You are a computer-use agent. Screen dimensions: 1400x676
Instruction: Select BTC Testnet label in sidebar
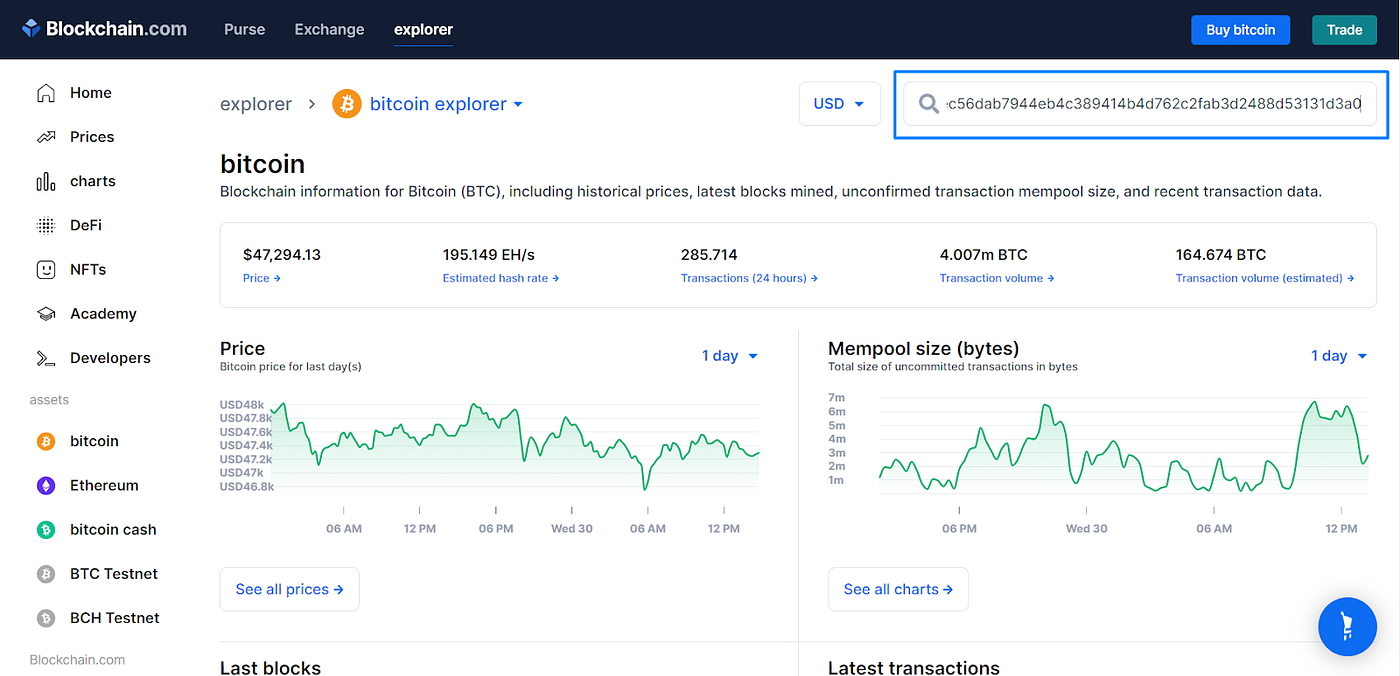(x=114, y=574)
